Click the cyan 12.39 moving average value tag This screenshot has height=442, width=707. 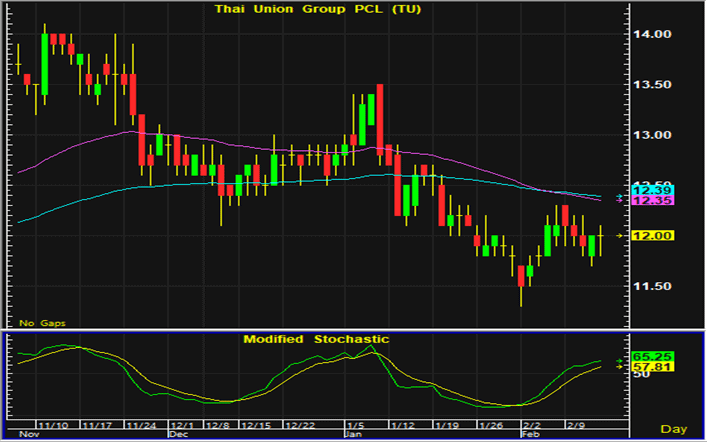(653, 190)
